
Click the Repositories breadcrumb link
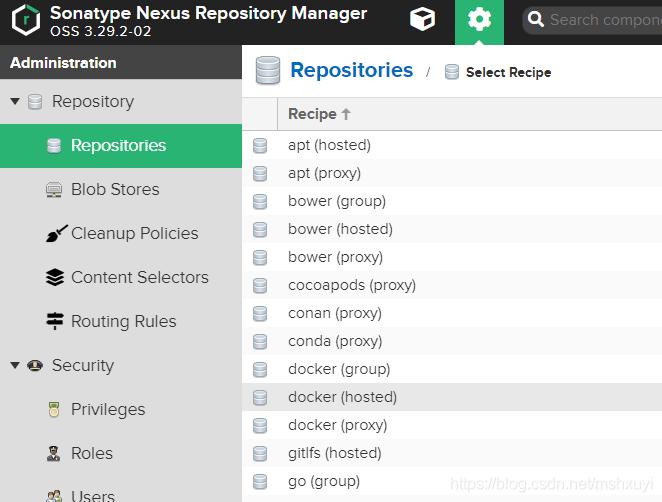point(352,70)
